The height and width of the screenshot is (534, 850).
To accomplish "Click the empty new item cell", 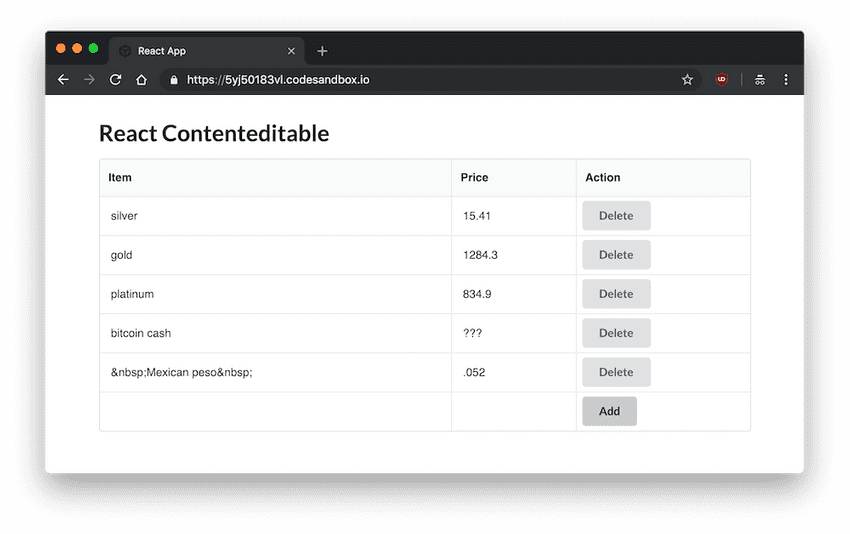I will tap(275, 411).
